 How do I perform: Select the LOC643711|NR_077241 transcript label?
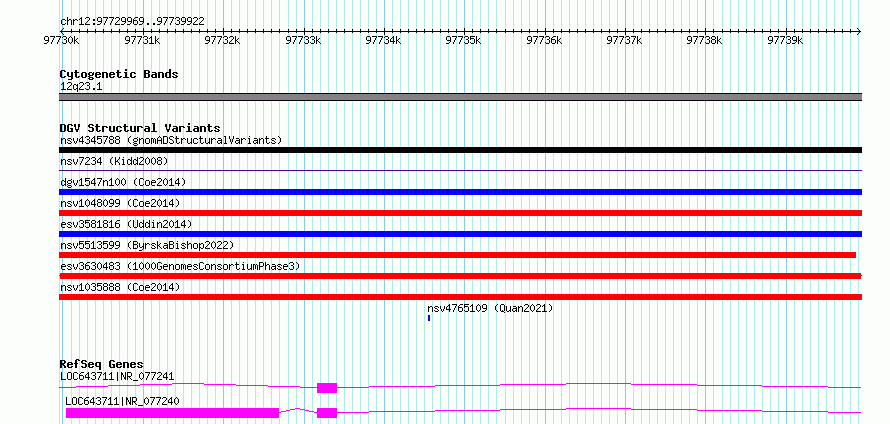click(117, 376)
